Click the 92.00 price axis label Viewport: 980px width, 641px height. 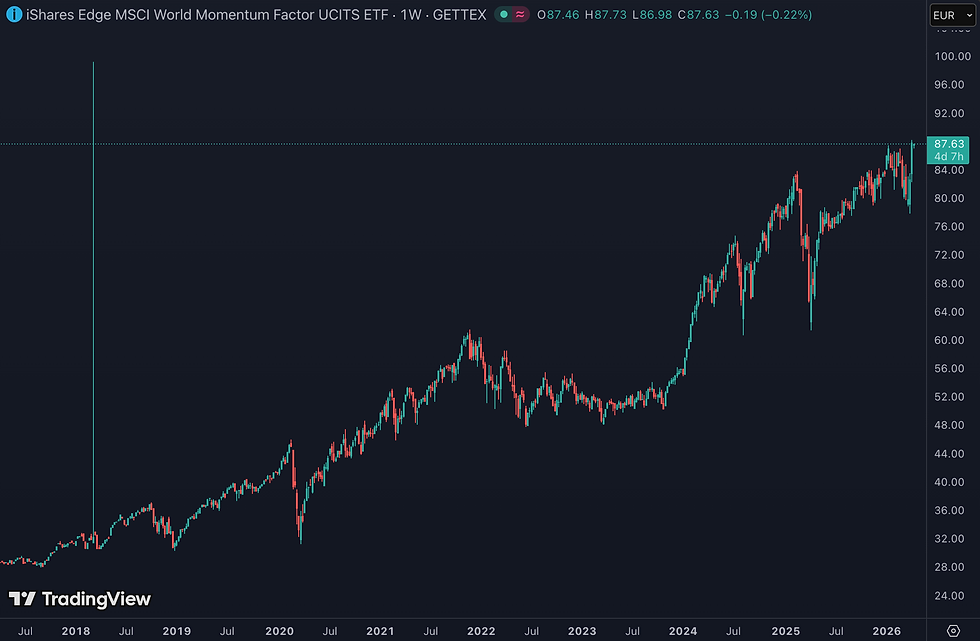click(x=949, y=113)
